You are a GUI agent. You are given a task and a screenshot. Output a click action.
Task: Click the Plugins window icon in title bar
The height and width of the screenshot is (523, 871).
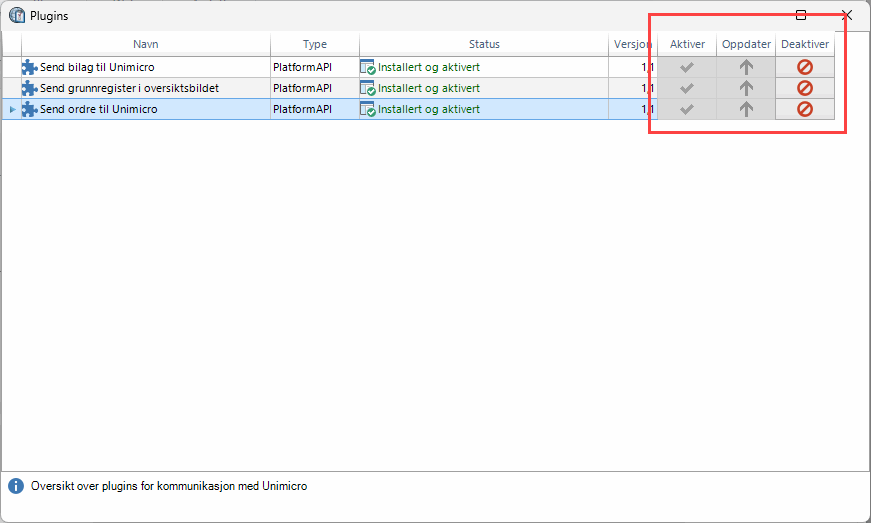[x=17, y=16]
